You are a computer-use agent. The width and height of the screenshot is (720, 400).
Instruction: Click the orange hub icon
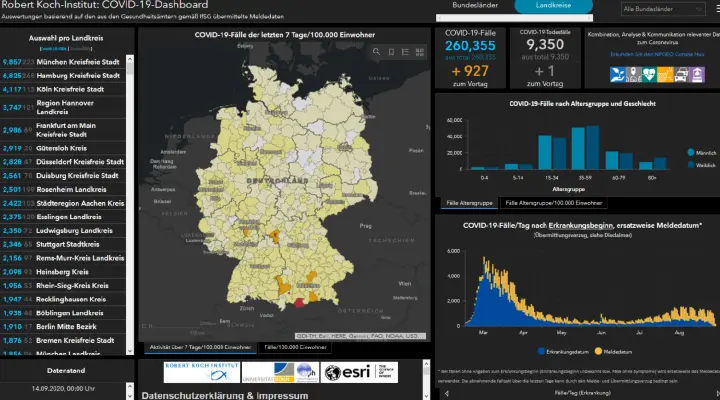tap(665, 74)
